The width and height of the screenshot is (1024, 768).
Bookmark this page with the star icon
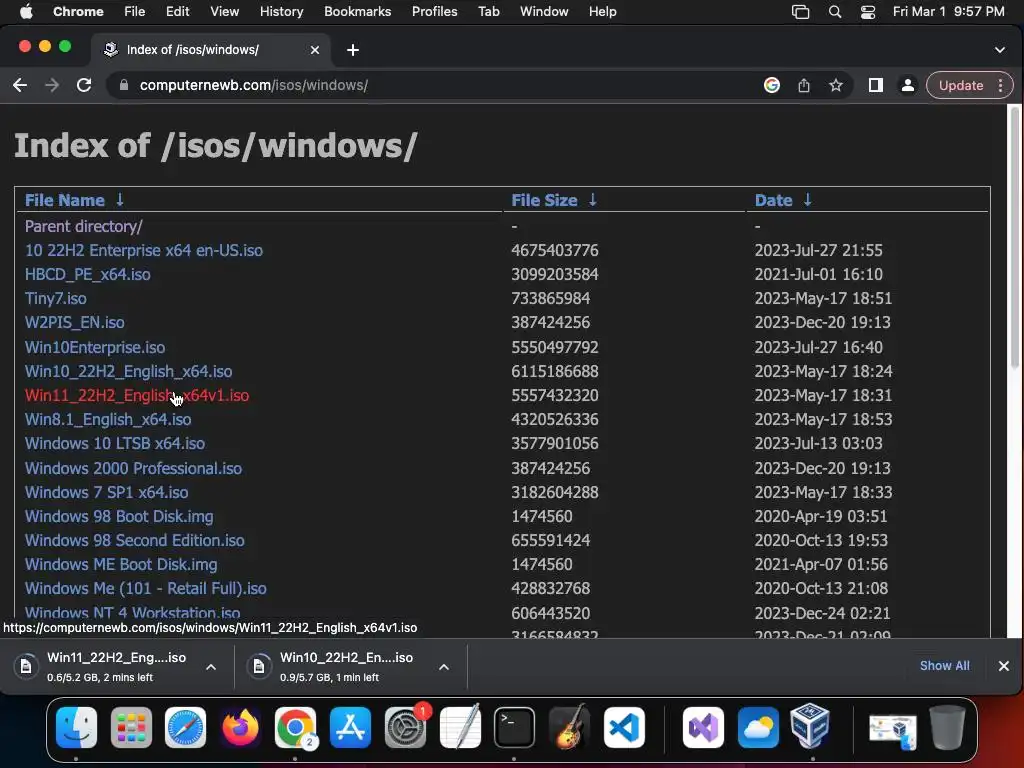836,86
